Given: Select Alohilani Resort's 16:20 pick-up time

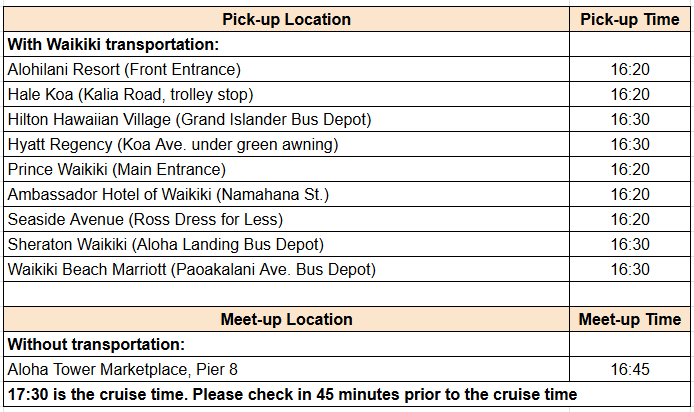Looking at the screenshot, I should pyautogui.click(x=629, y=69).
